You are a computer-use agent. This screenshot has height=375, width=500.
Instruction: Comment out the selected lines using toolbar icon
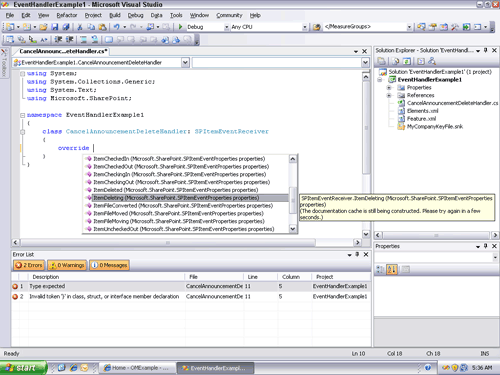point(83,40)
